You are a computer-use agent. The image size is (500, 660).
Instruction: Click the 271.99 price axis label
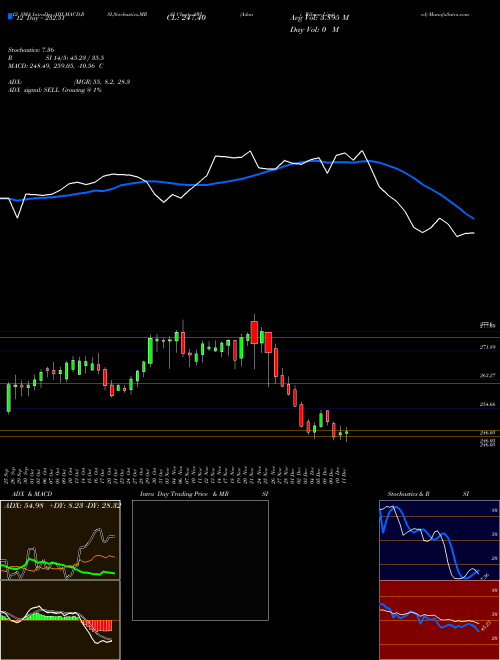(487, 347)
